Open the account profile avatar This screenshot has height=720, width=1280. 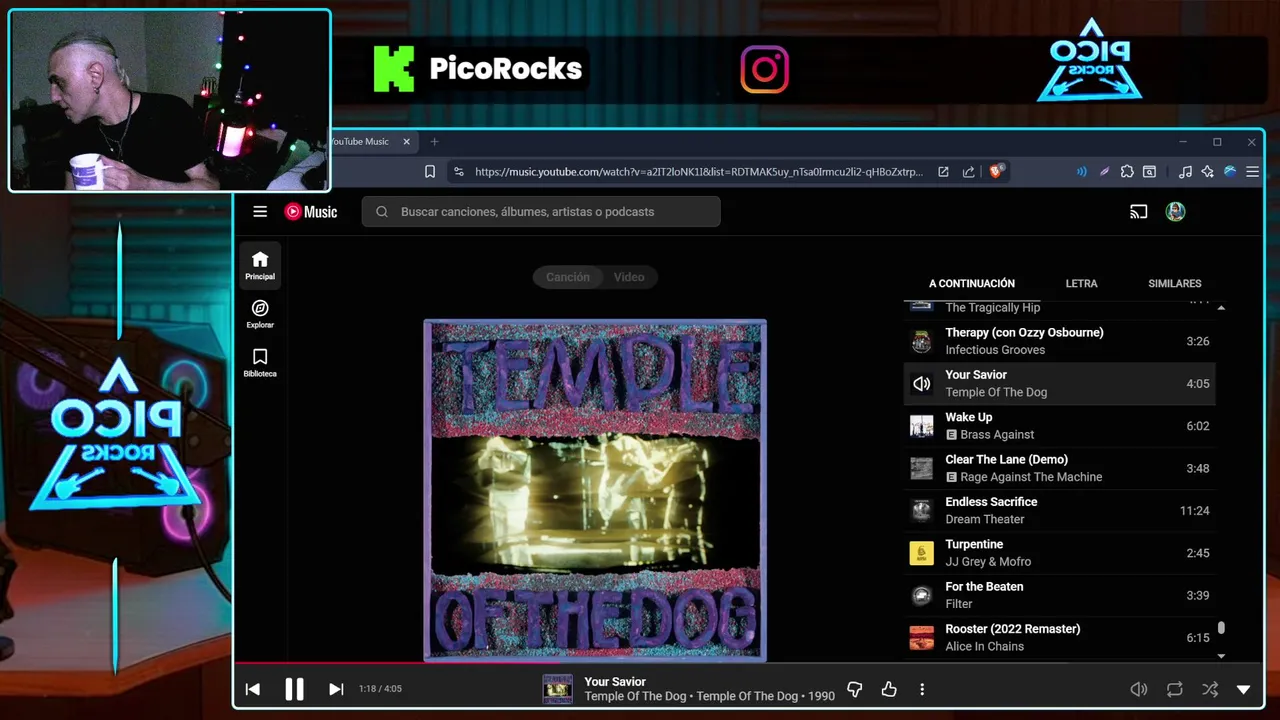coord(1175,211)
